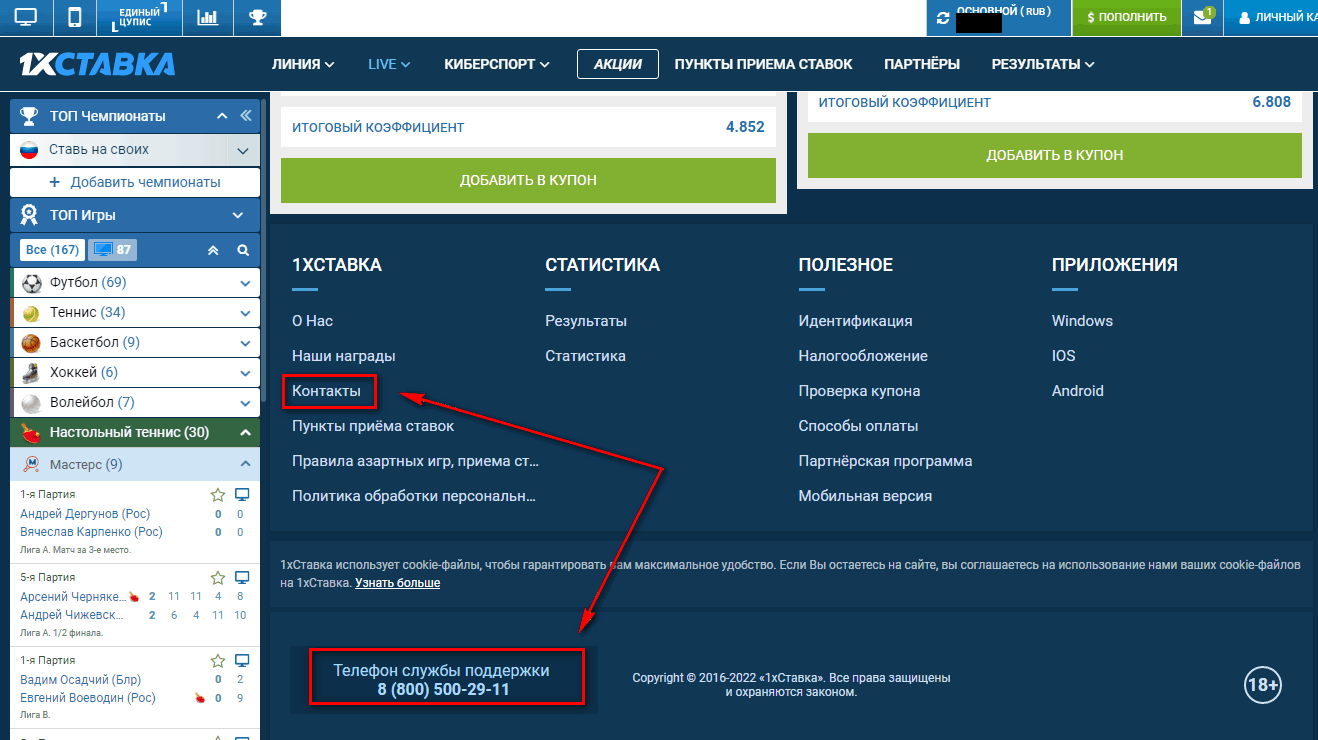The height and width of the screenshot is (740, 1318).
Task: Toggle favorite star for Черняке match
Action: tap(217, 578)
